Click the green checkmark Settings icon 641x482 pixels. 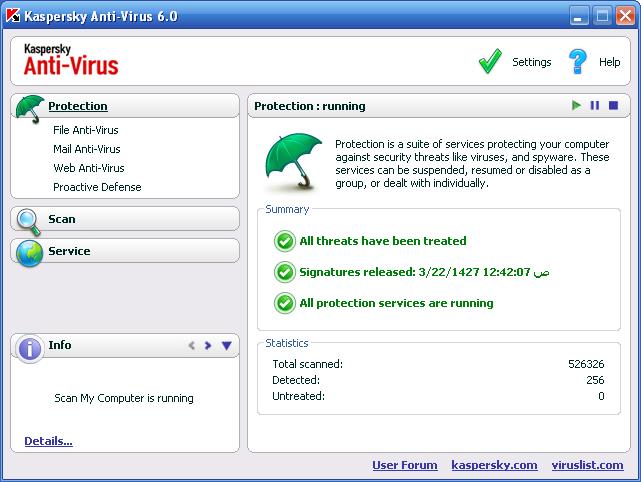[490, 61]
